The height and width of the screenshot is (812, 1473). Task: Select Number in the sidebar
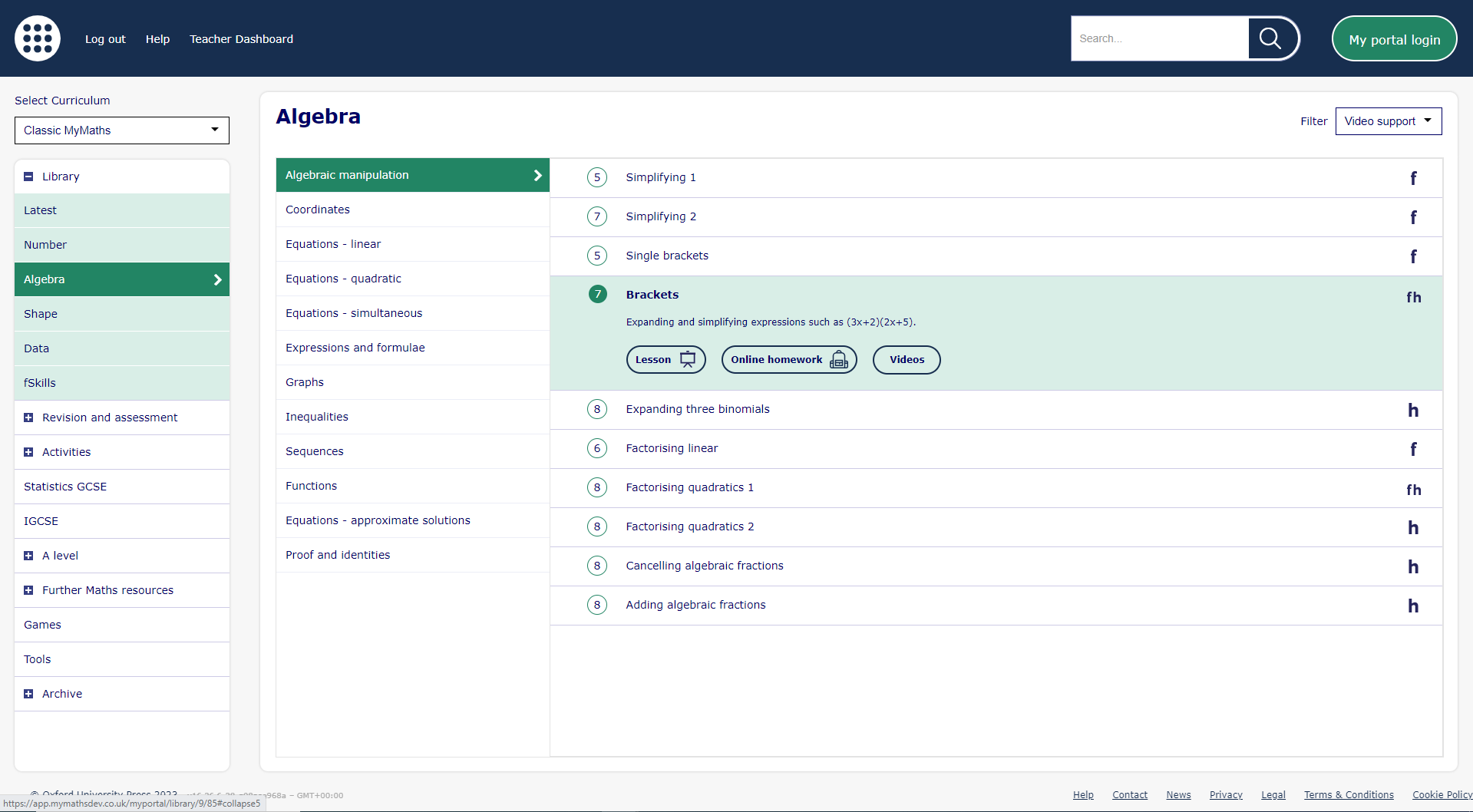tap(122, 245)
